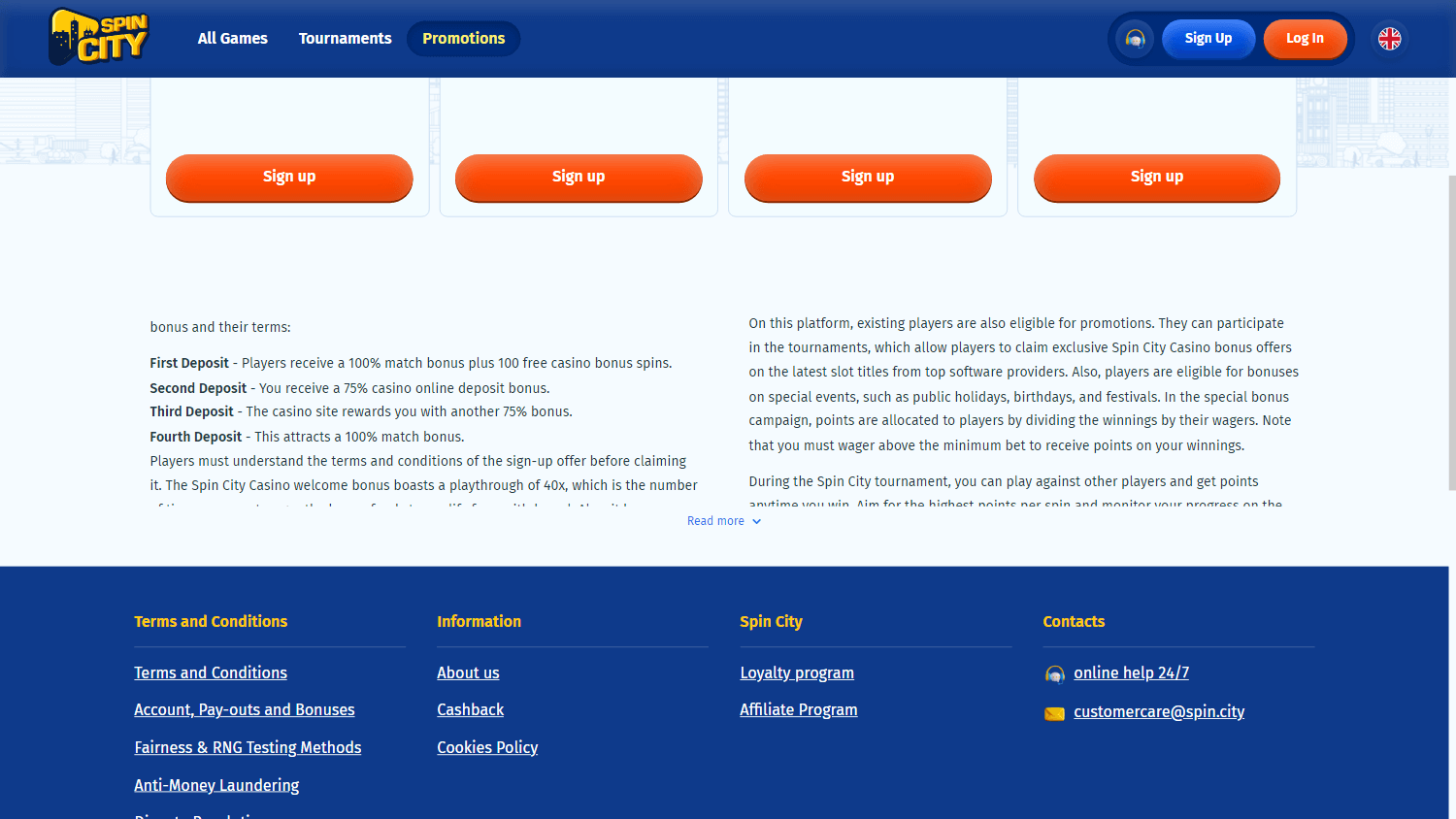Image resolution: width=1456 pixels, height=819 pixels.
Task: Click customercare@spin.city email link
Action: pos(1159,711)
